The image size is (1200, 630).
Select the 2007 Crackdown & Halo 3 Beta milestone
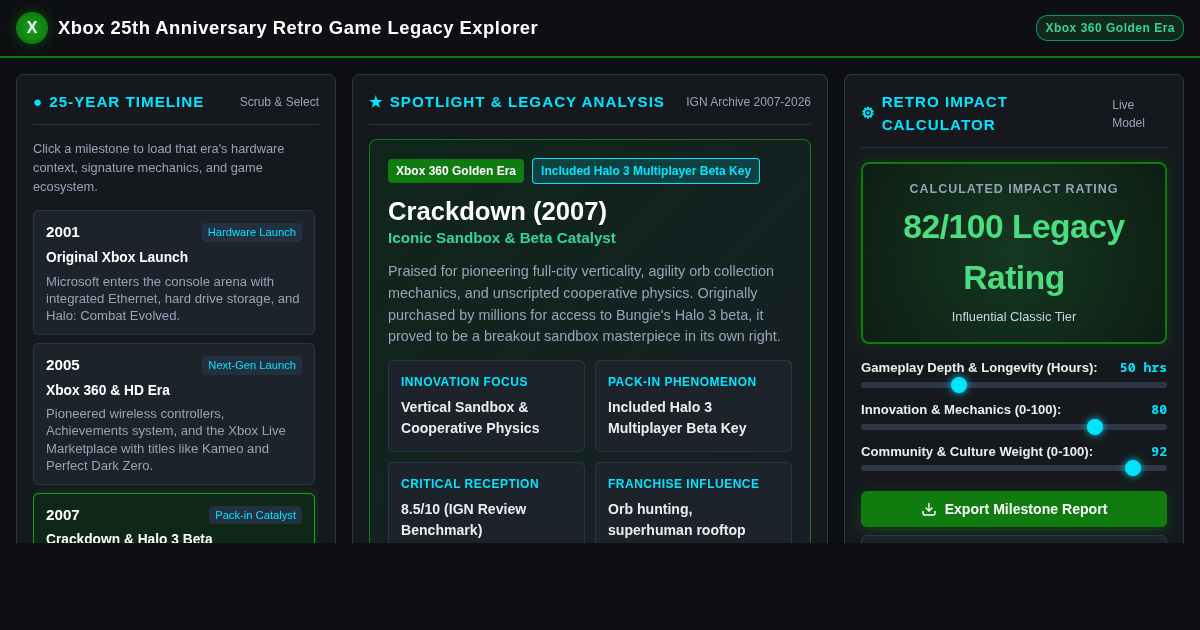[x=174, y=518]
